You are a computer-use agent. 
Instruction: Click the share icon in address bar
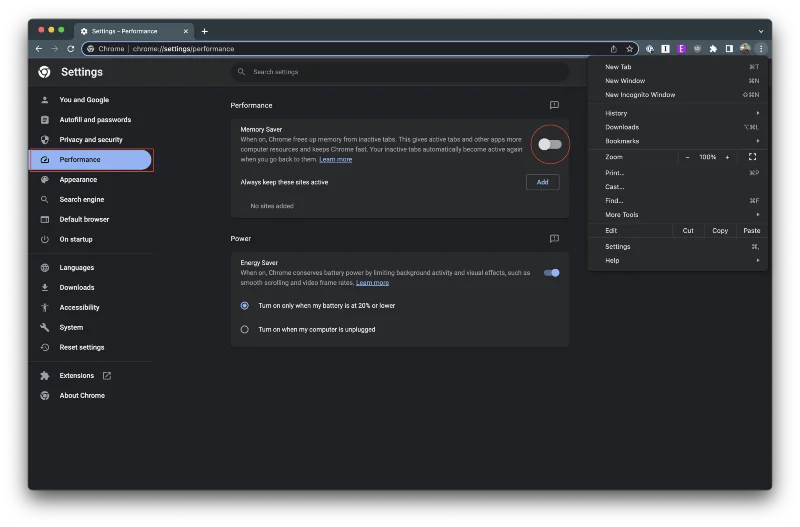point(614,48)
